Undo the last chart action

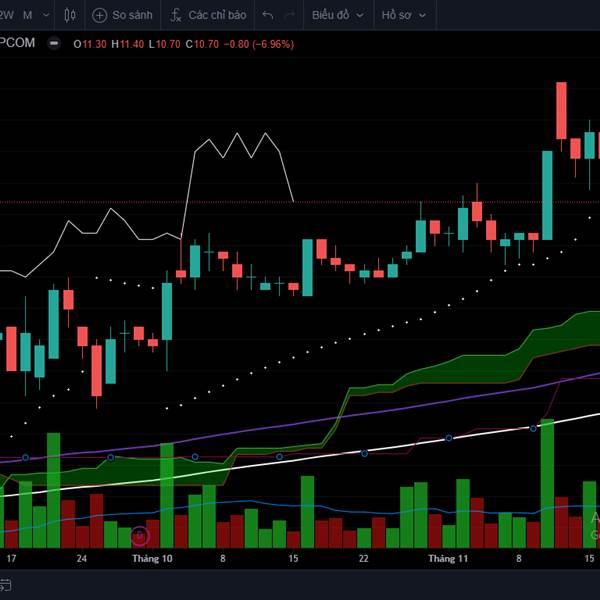point(268,15)
